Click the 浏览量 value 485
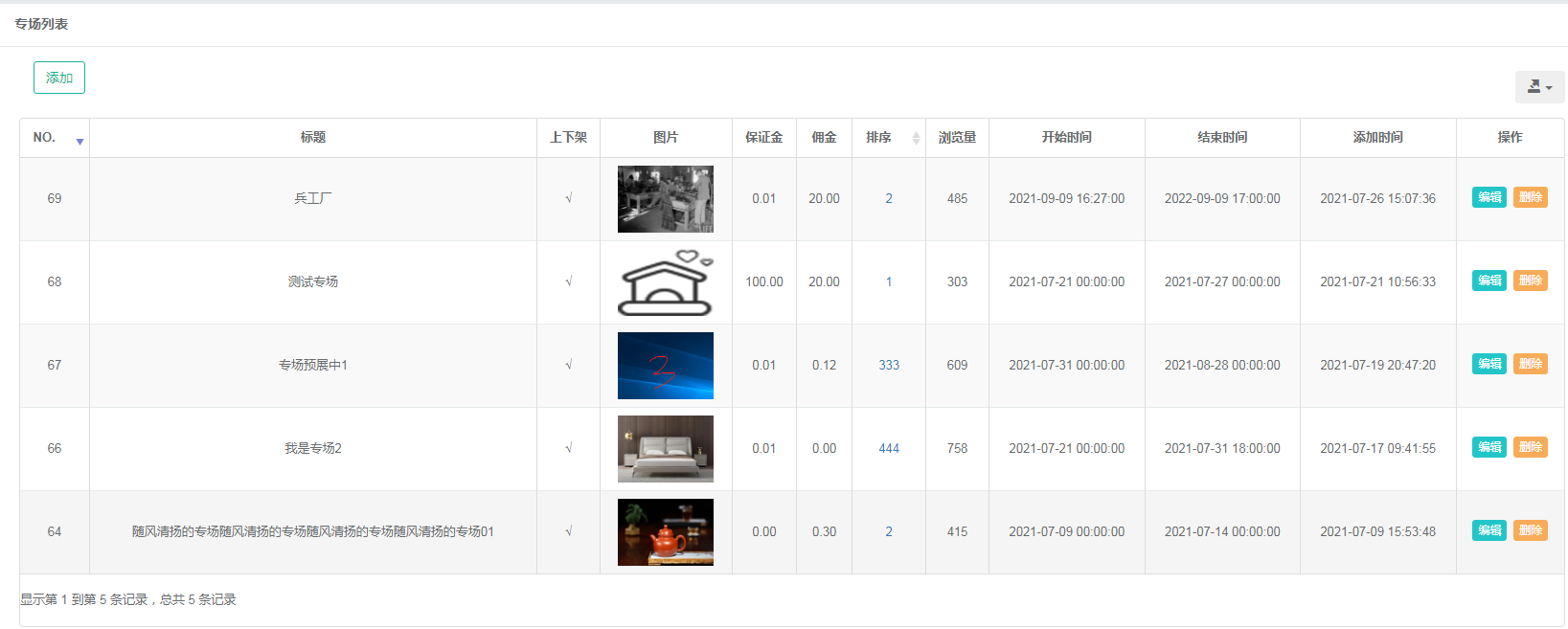This screenshot has width=1568, height=629. [957, 199]
